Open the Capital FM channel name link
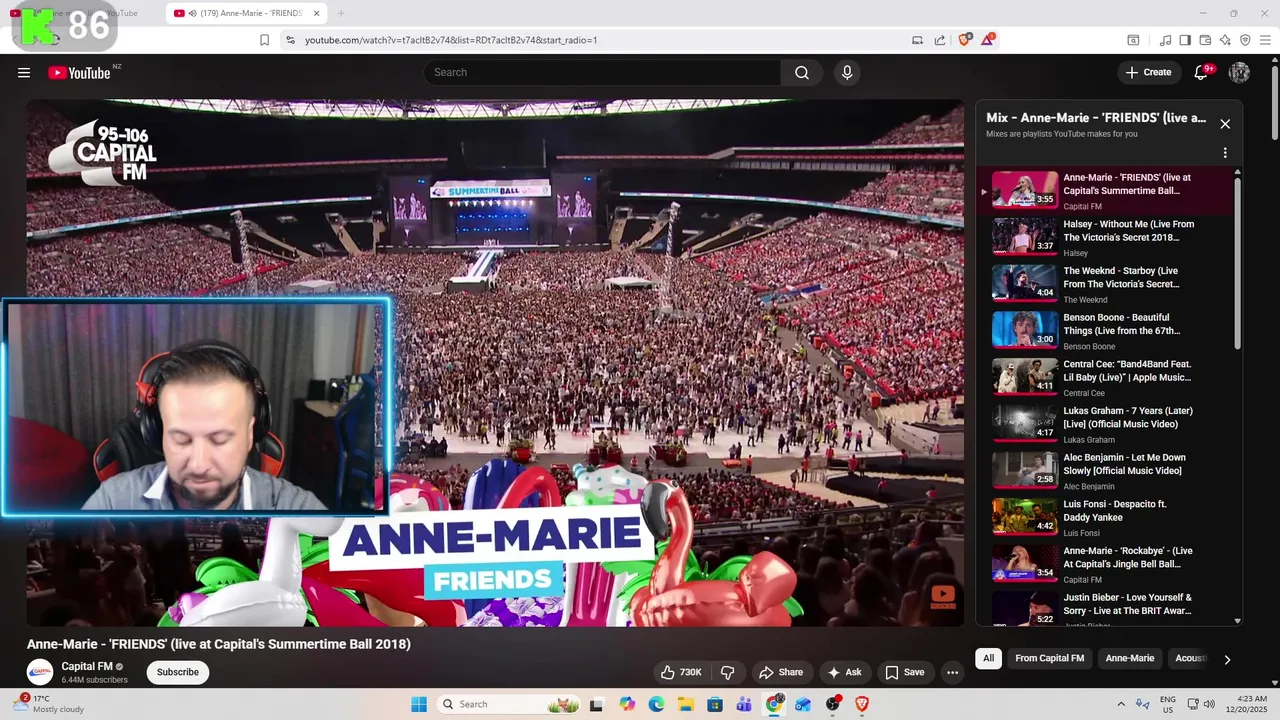The height and width of the screenshot is (720, 1280). (x=86, y=666)
